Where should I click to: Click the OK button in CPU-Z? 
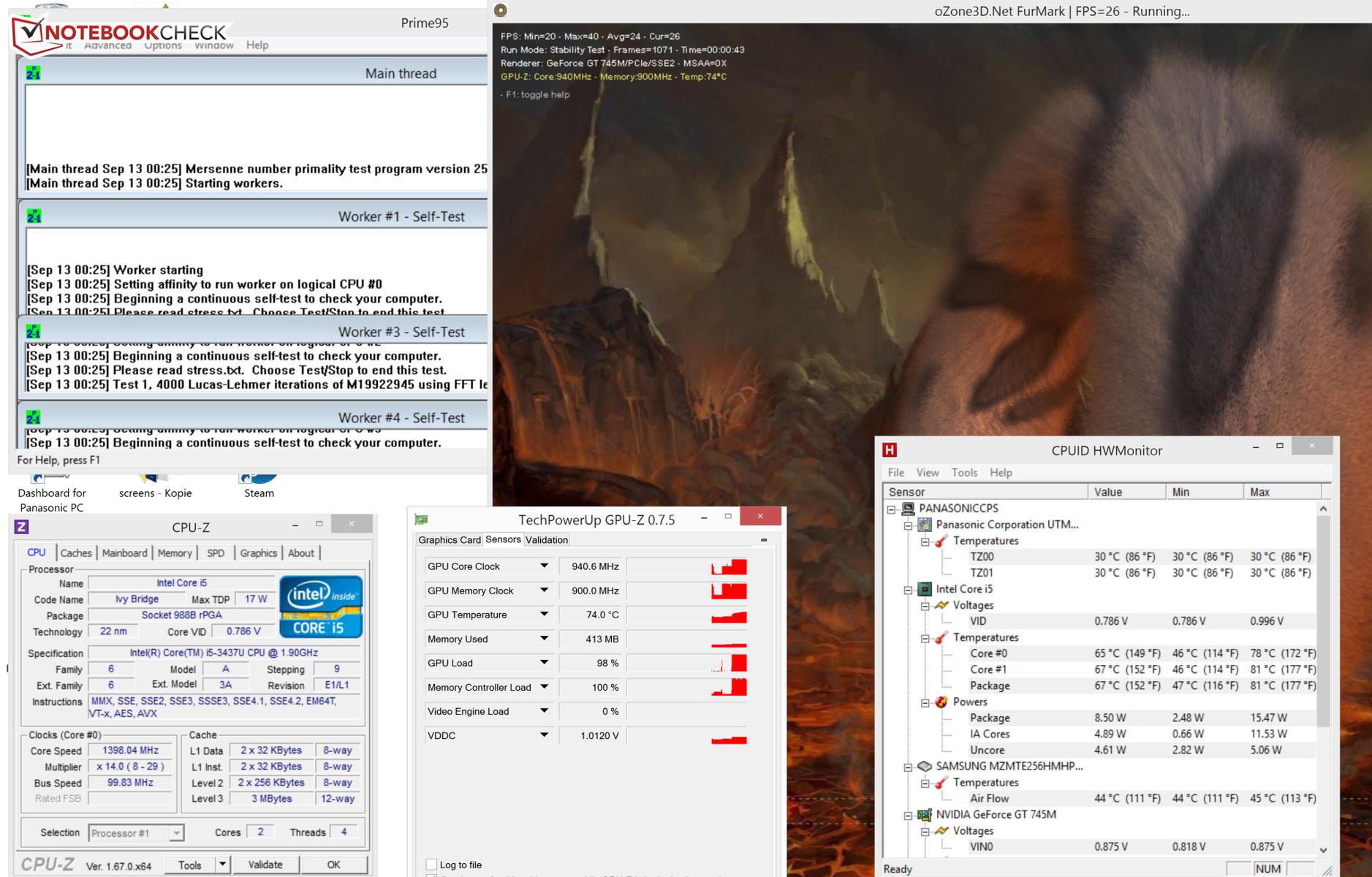(333, 865)
